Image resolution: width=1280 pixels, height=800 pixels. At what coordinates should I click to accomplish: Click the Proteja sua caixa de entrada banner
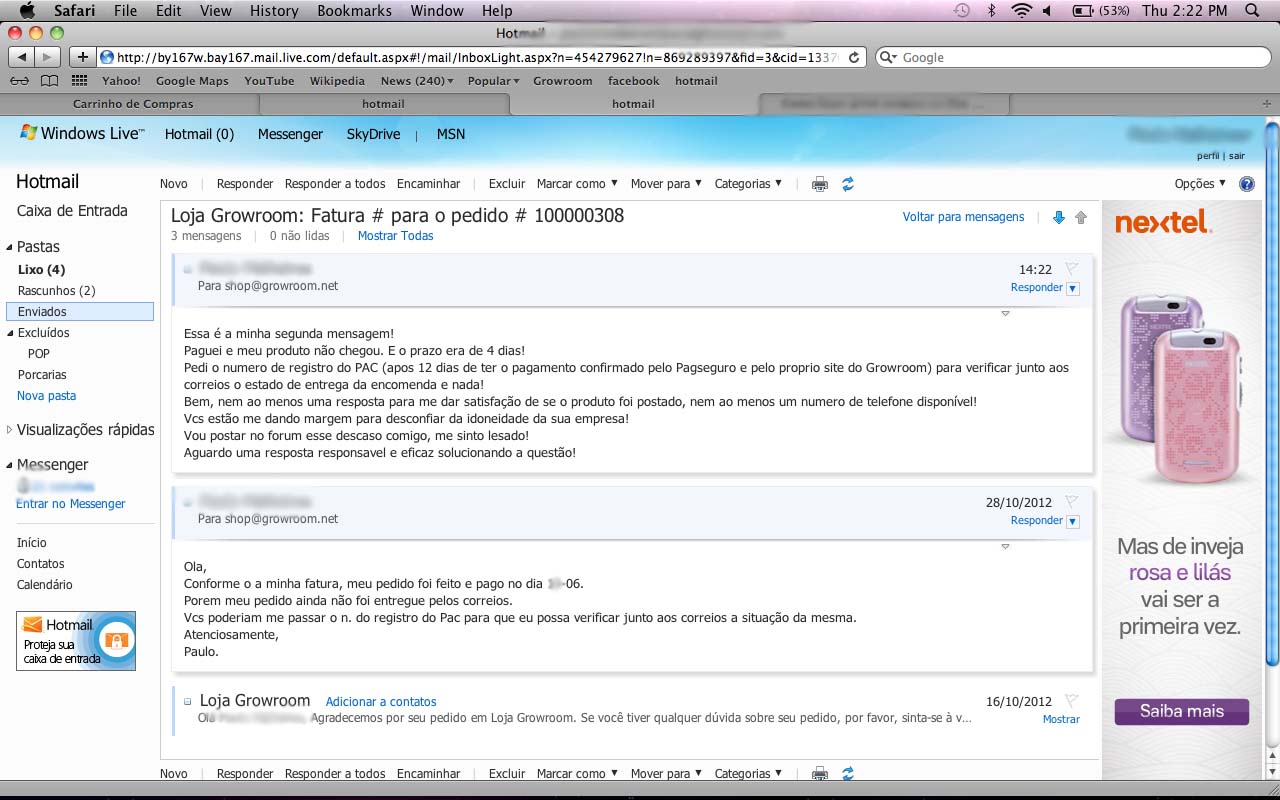click(x=76, y=641)
